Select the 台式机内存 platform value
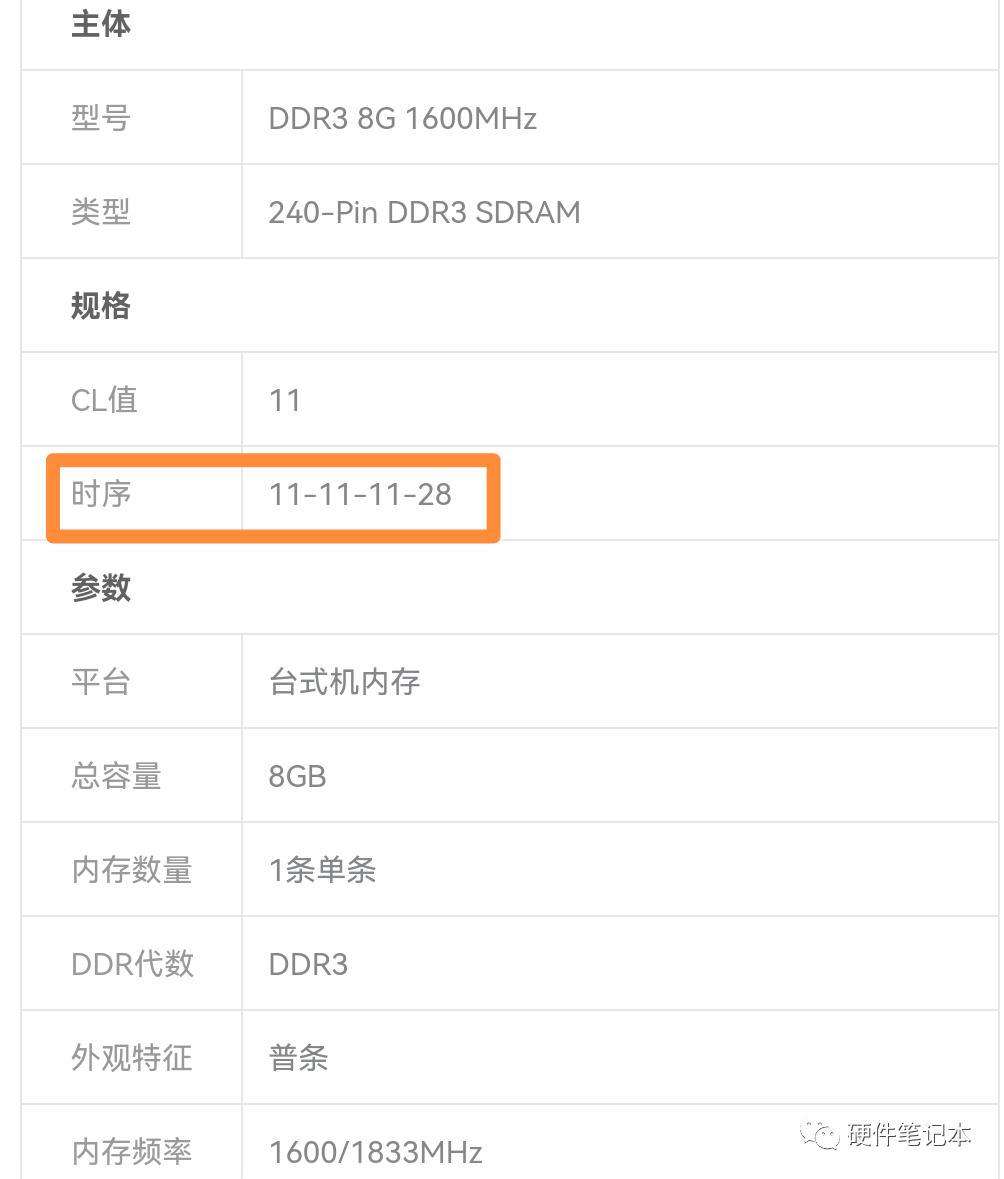This screenshot has width=1004, height=1179. [x=344, y=682]
